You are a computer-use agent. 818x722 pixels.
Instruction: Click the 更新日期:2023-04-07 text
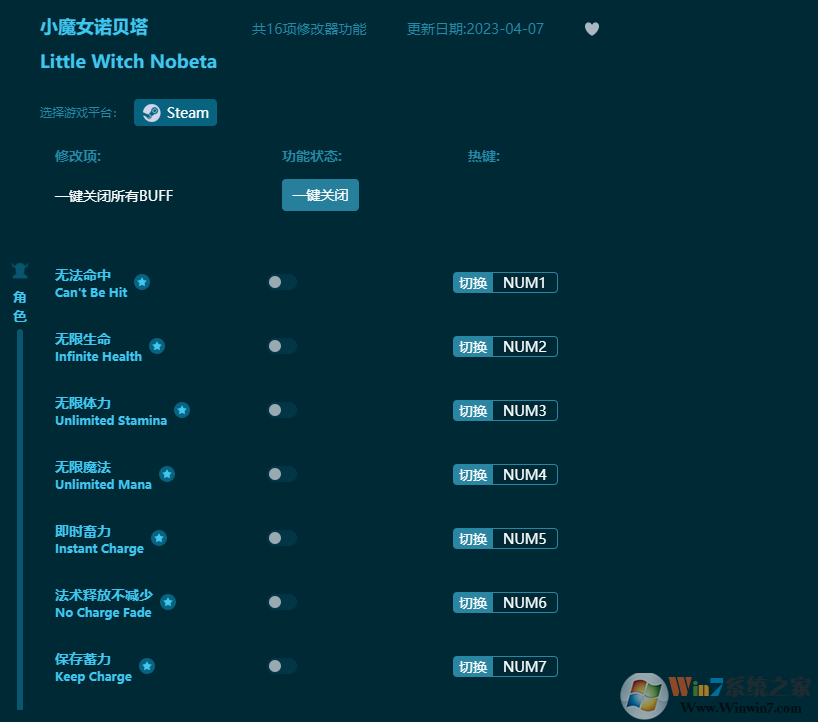(x=475, y=29)
